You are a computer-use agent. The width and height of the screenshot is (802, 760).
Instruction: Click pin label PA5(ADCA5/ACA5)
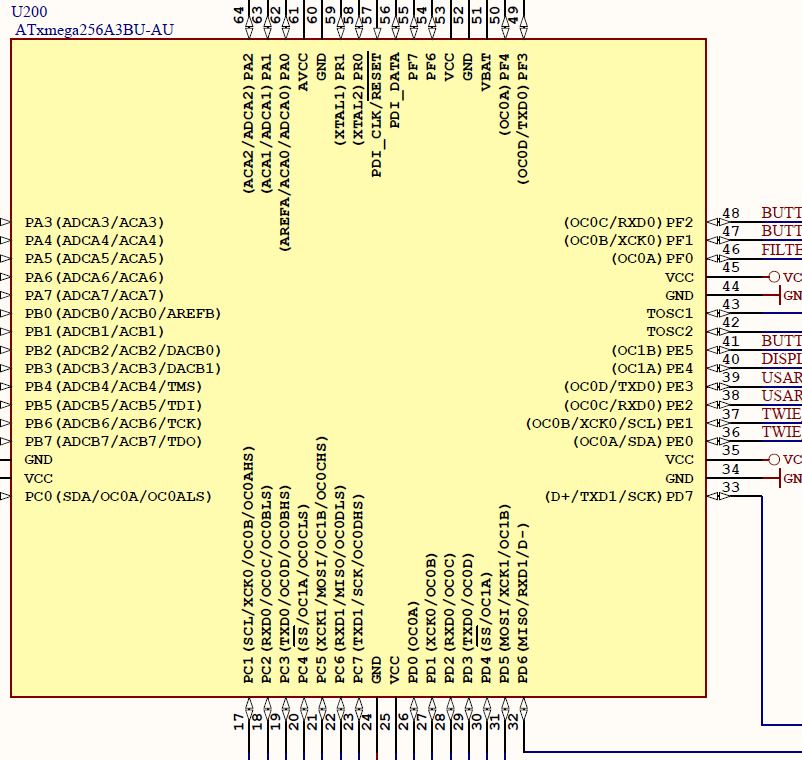[95, 259]
